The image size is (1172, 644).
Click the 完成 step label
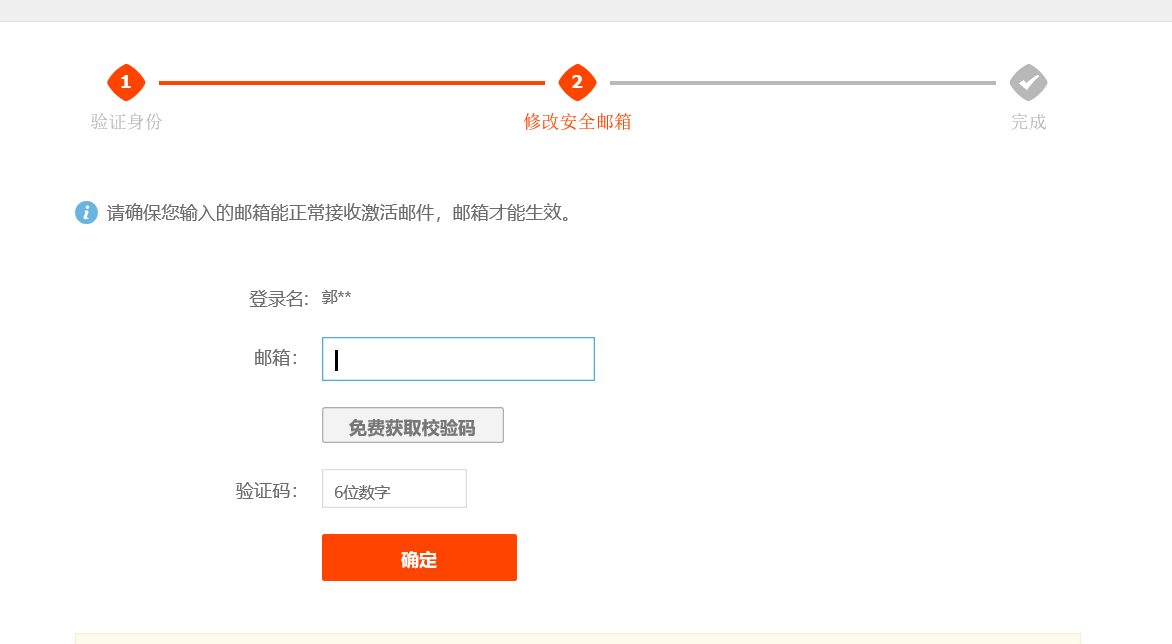pyautogui.click(x=1028, y=122)
